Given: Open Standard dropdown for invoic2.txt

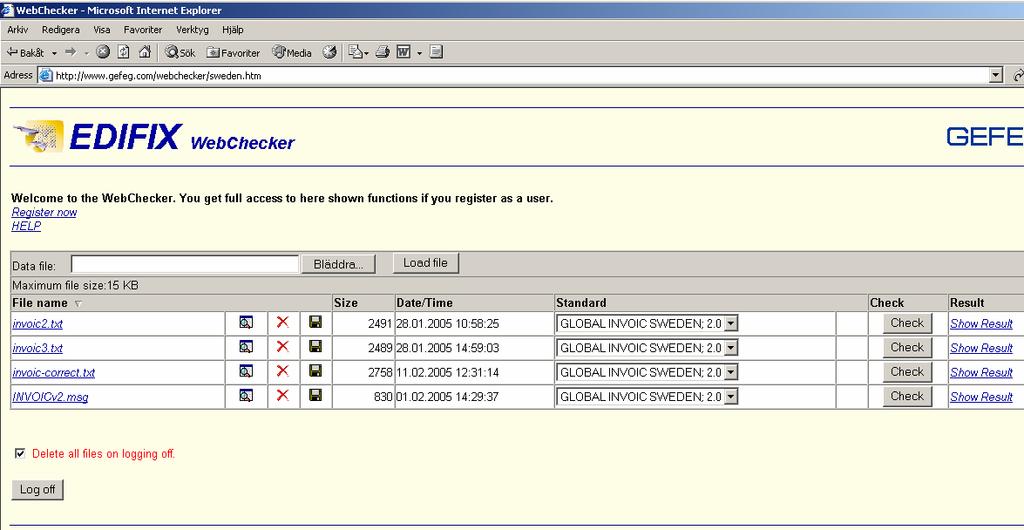Looking at the screenshot, I should 731,323.
